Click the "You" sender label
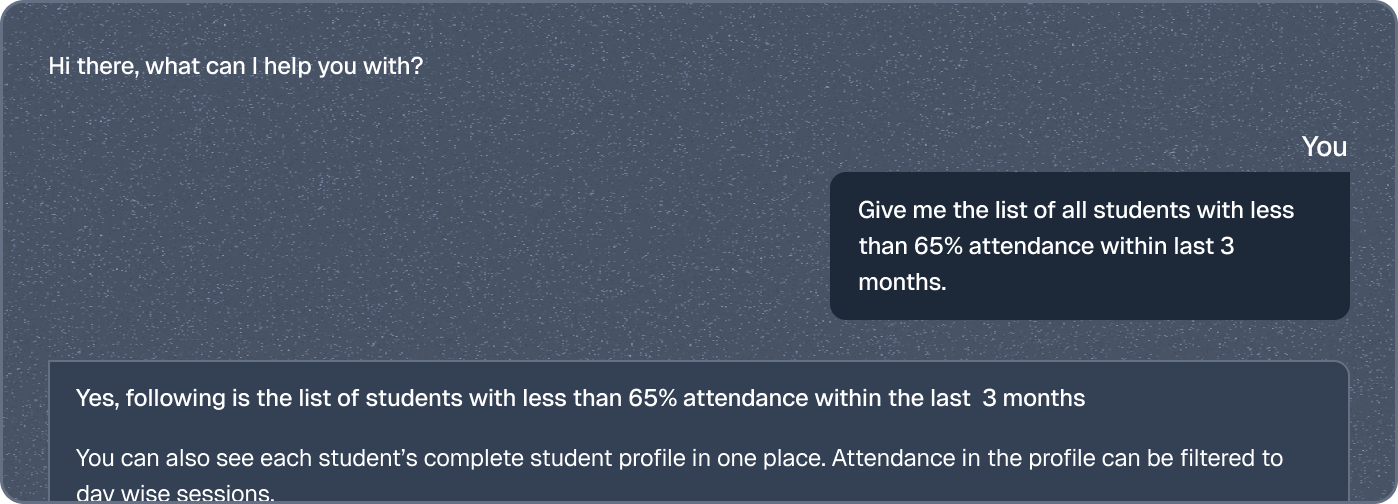 (1324, 147)
